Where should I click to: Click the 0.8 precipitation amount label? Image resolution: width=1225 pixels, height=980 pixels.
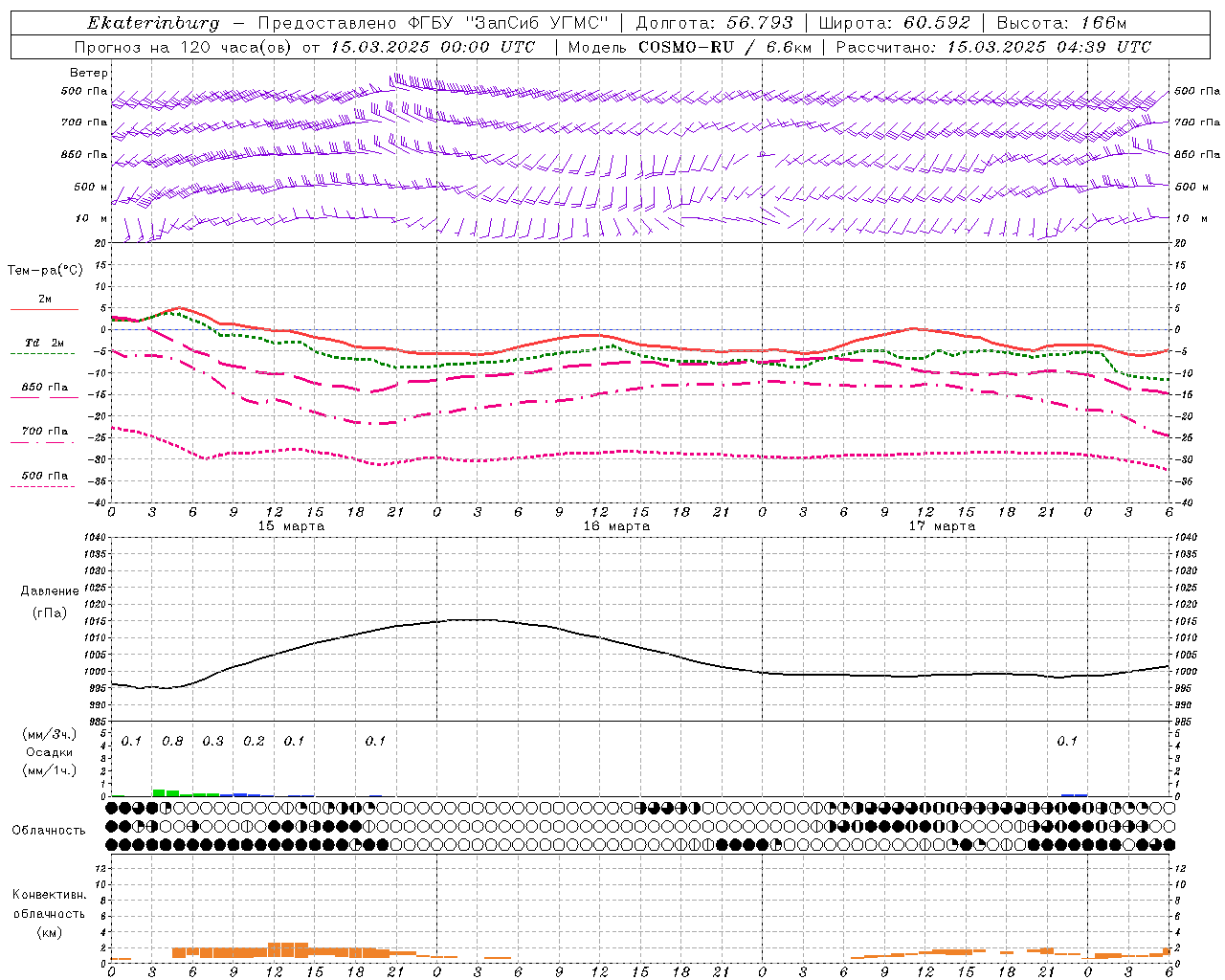tap(172, 742)
